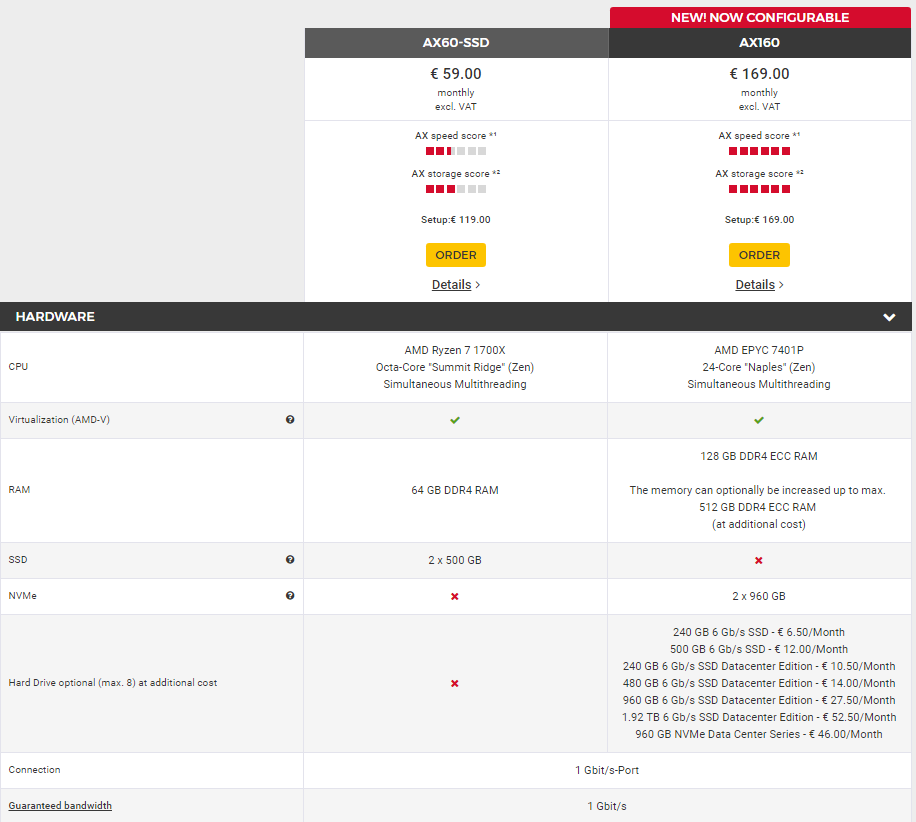Viewport: 916px width, 822px height.
Task: Click the AX speed score rating for AX160
Action: pos(759,151)
